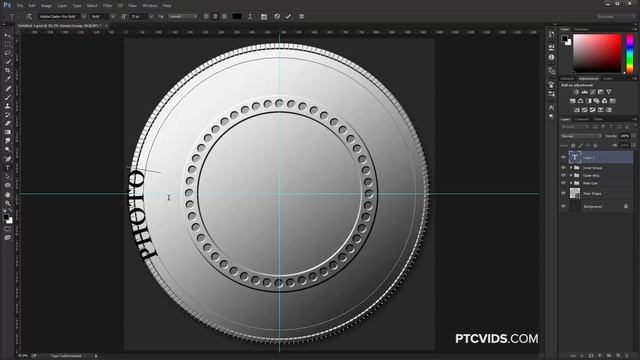
Task: Select the Pen tool
Action: click(x=7, y=159)
